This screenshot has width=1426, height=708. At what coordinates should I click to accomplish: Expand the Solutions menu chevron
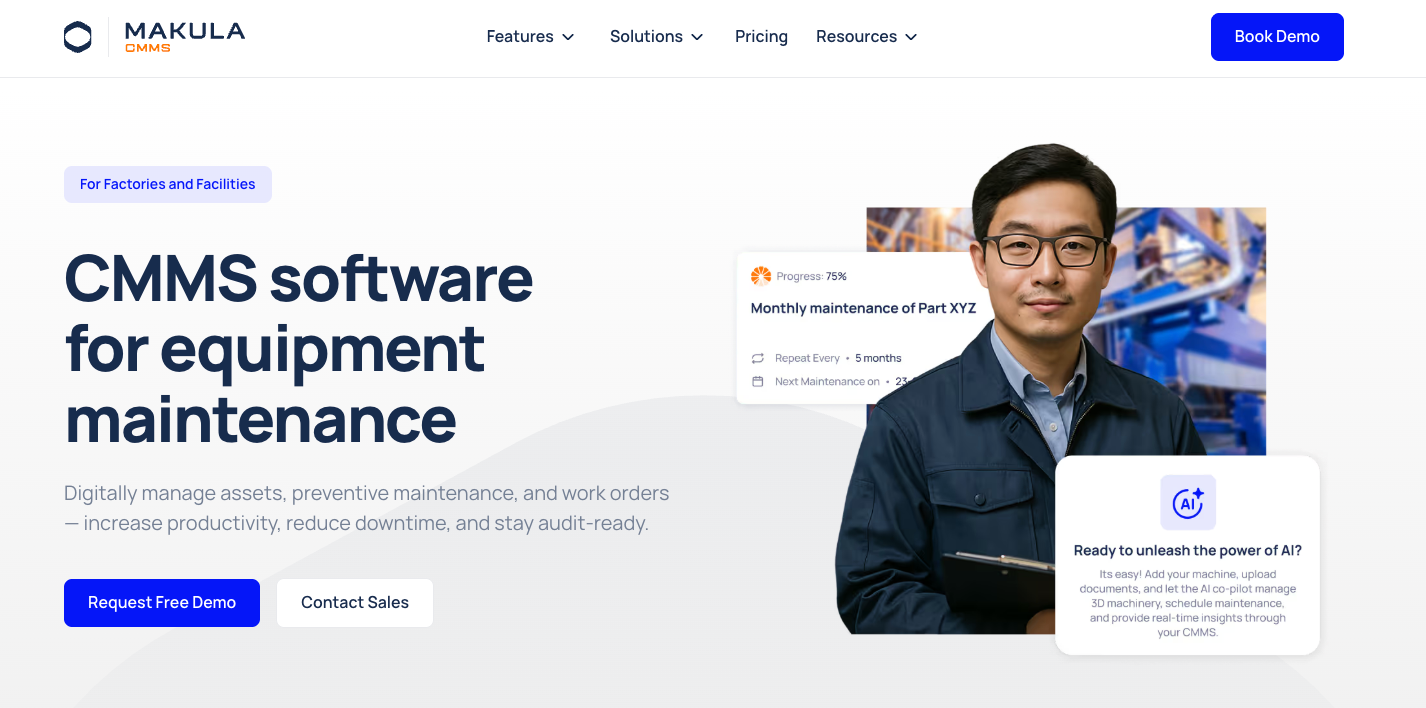click(697, 37)
